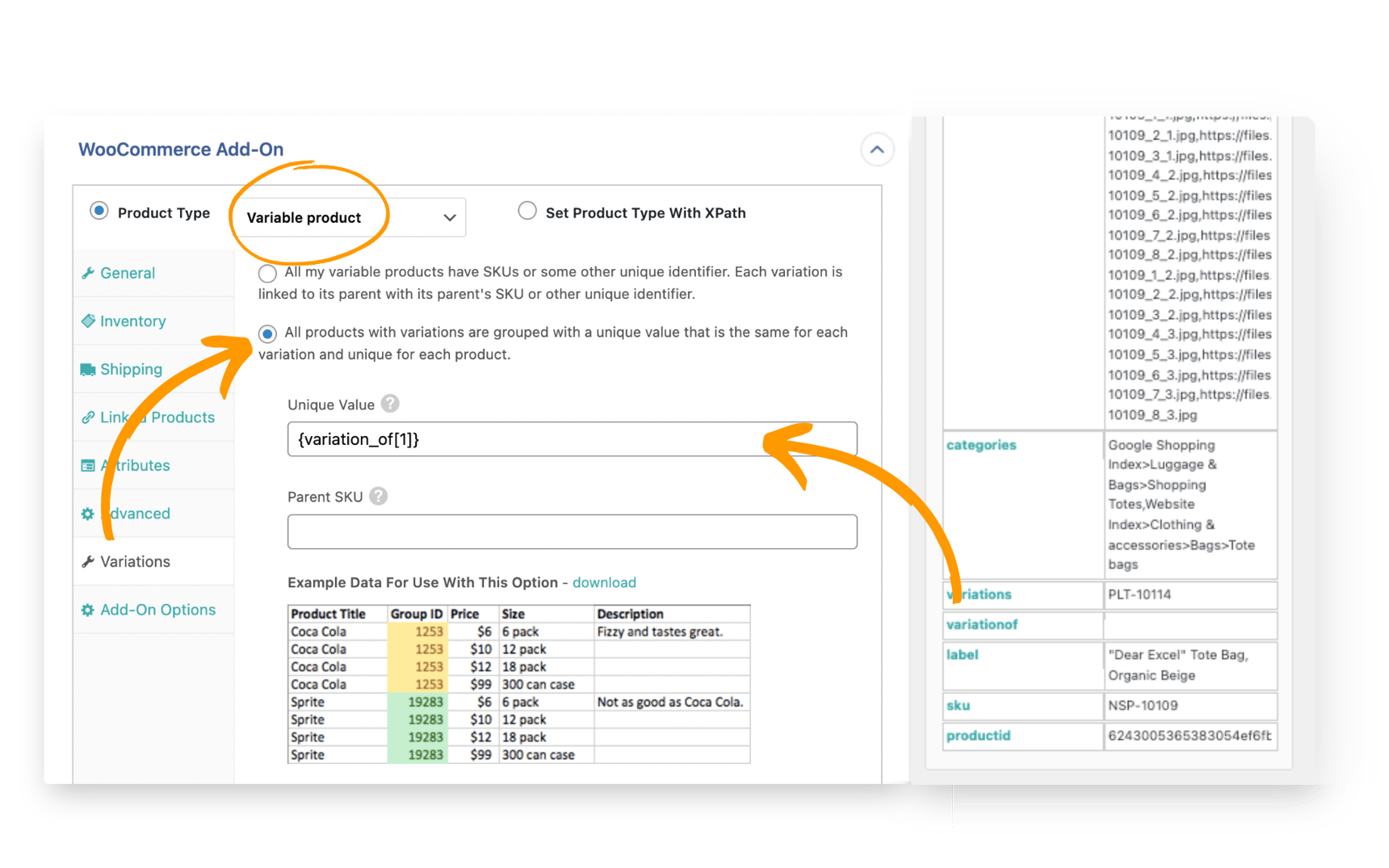Collapse the WooCommerce Add-On panel
The width and height of the screenshot is (1389, 868).
click(x=877, y=149)
